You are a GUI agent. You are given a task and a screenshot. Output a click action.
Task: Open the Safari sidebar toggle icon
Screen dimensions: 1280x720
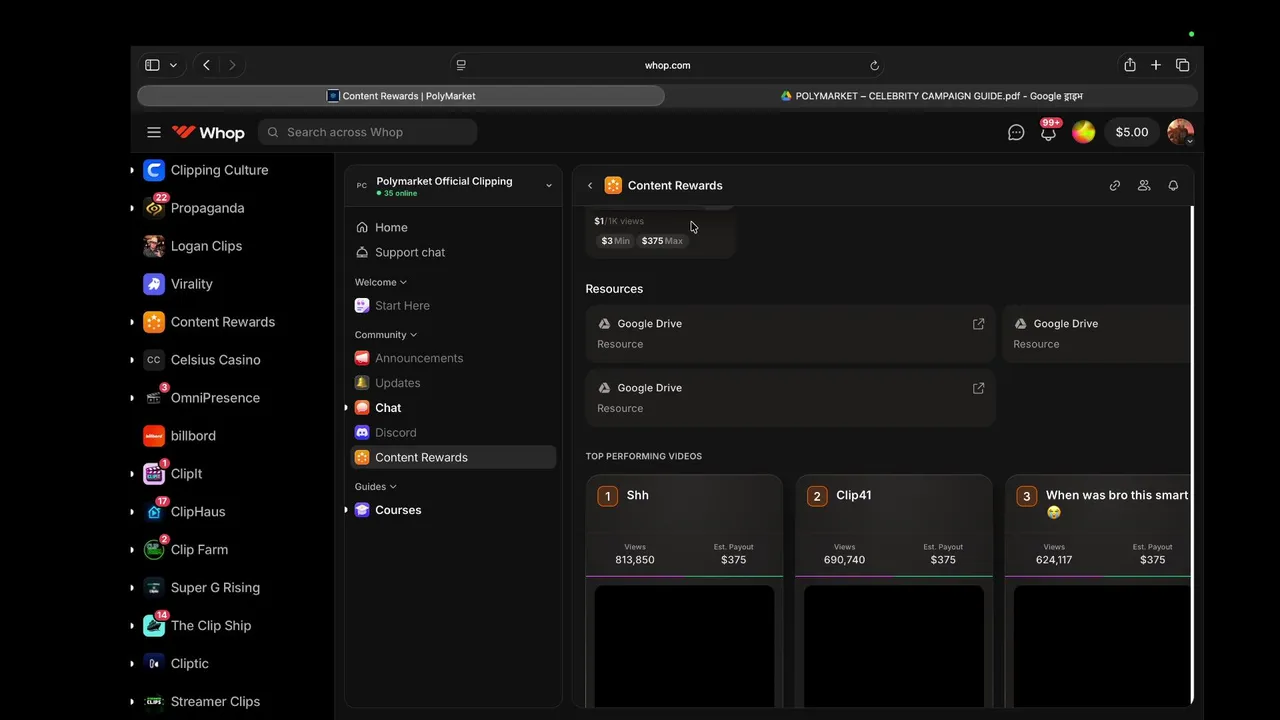[x=152, y=65]
